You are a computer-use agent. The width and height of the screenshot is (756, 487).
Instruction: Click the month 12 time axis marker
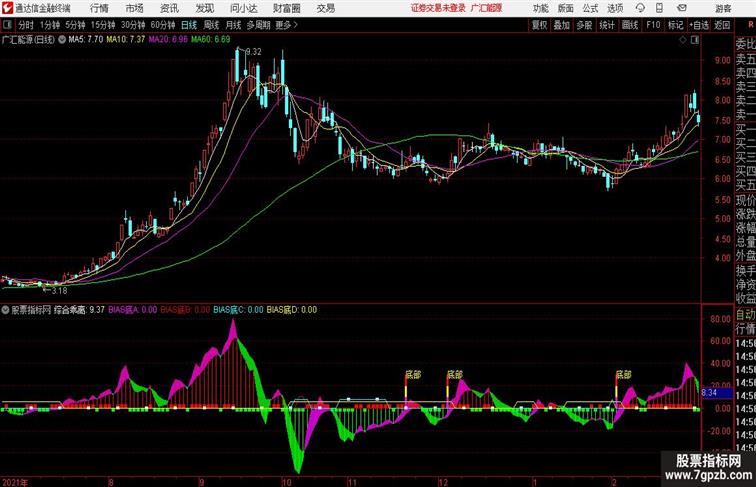coord(443,482)
